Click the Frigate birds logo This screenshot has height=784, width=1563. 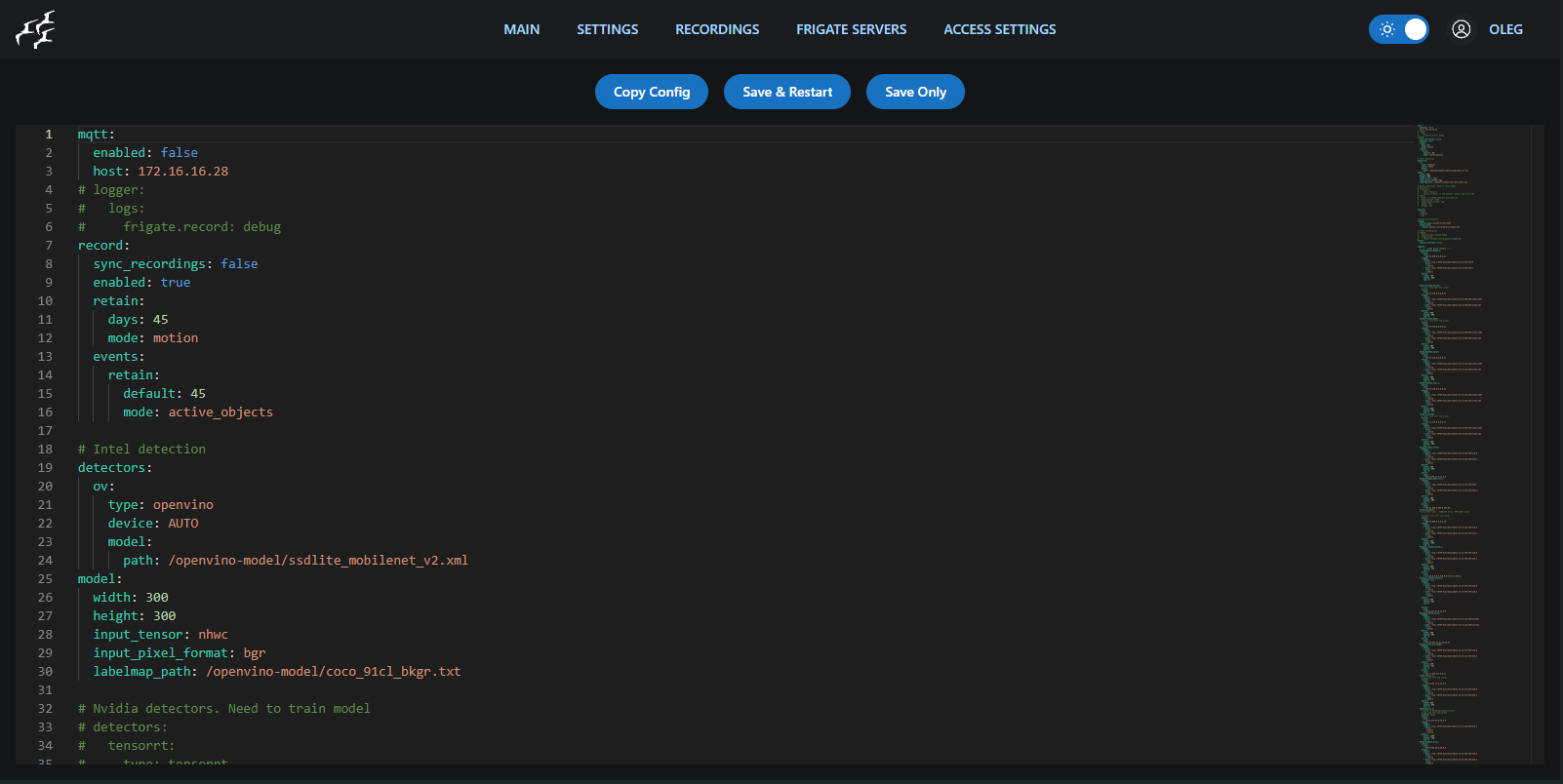pyautogui.click(x=35, y=30)
